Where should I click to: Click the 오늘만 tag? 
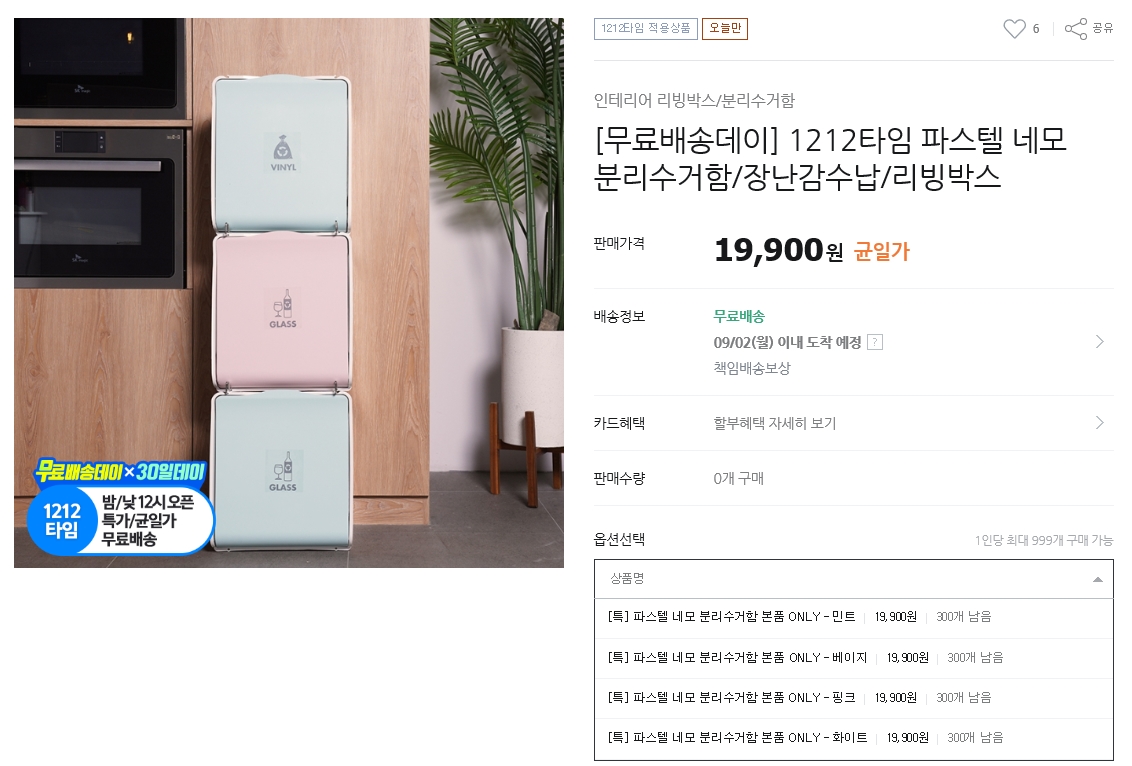[725, 28]
